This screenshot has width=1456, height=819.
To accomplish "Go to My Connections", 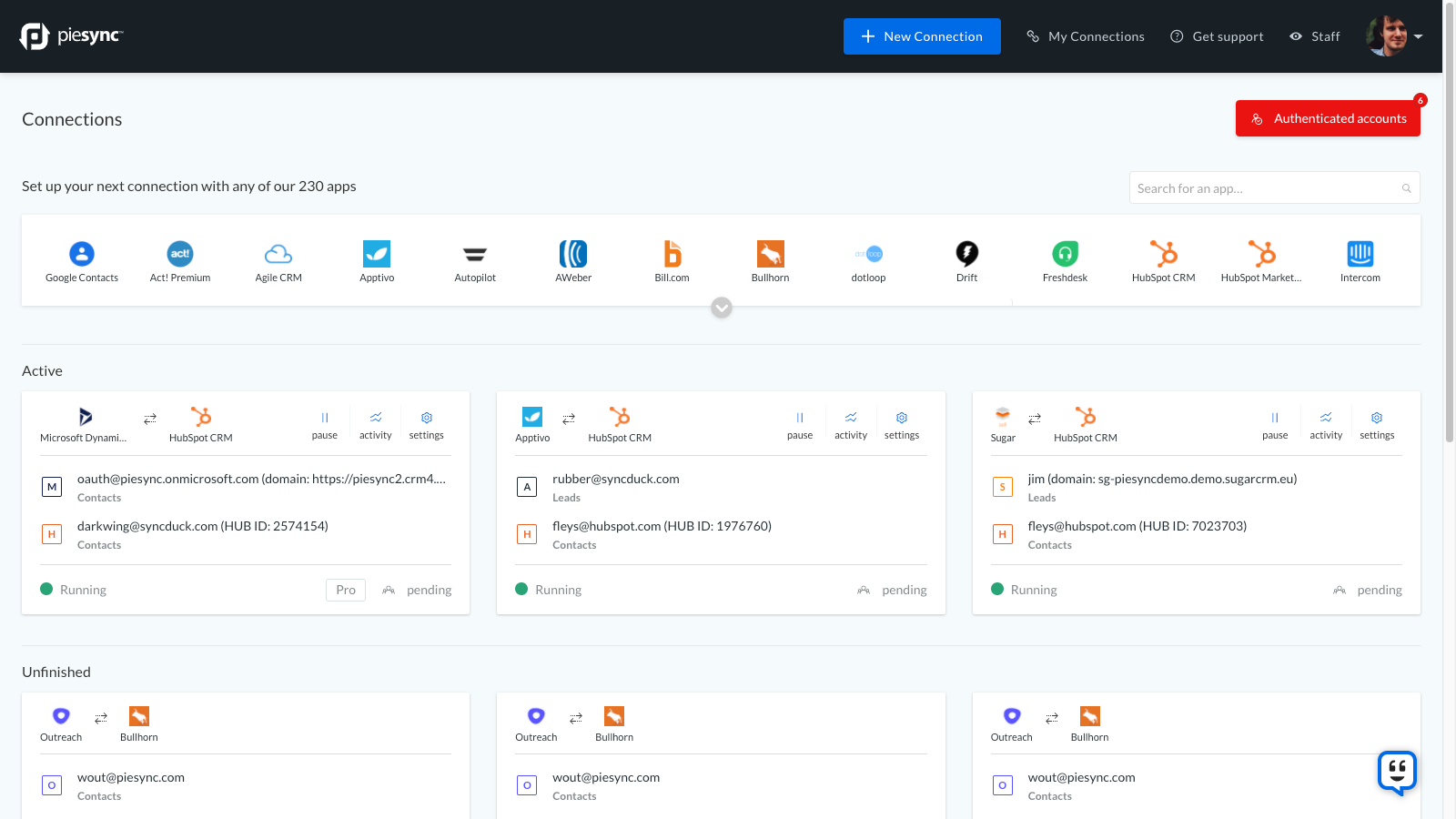I will (1085, 36).
